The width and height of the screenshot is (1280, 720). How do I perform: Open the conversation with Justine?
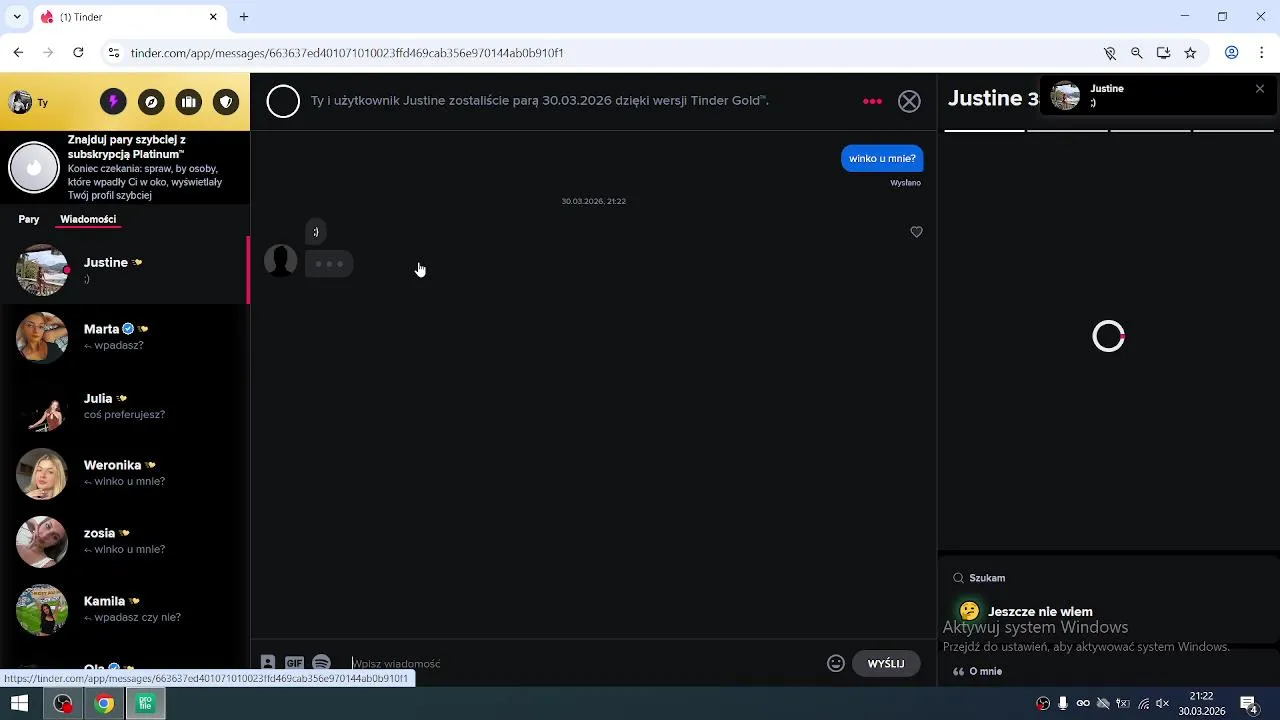click(125, 270)
